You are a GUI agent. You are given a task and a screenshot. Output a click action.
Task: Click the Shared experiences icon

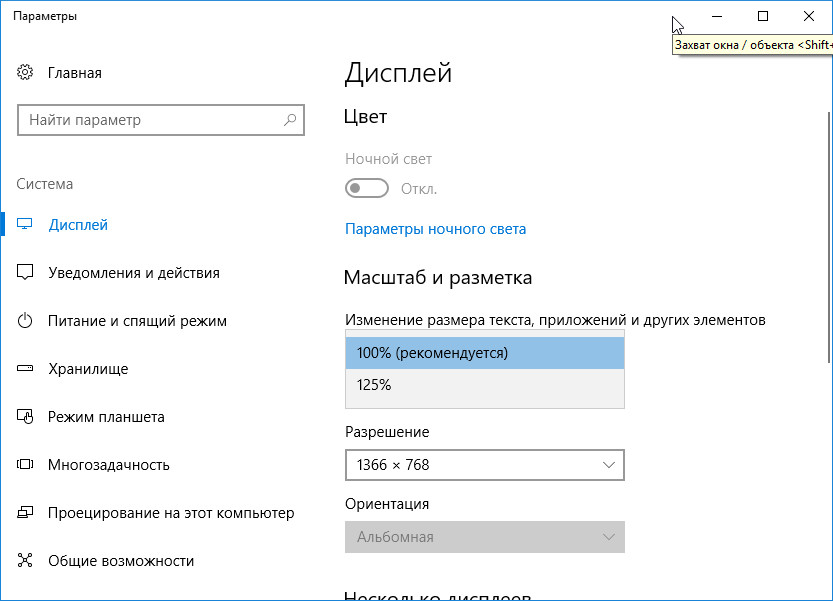pyautogui.click(x=25, y=560)
